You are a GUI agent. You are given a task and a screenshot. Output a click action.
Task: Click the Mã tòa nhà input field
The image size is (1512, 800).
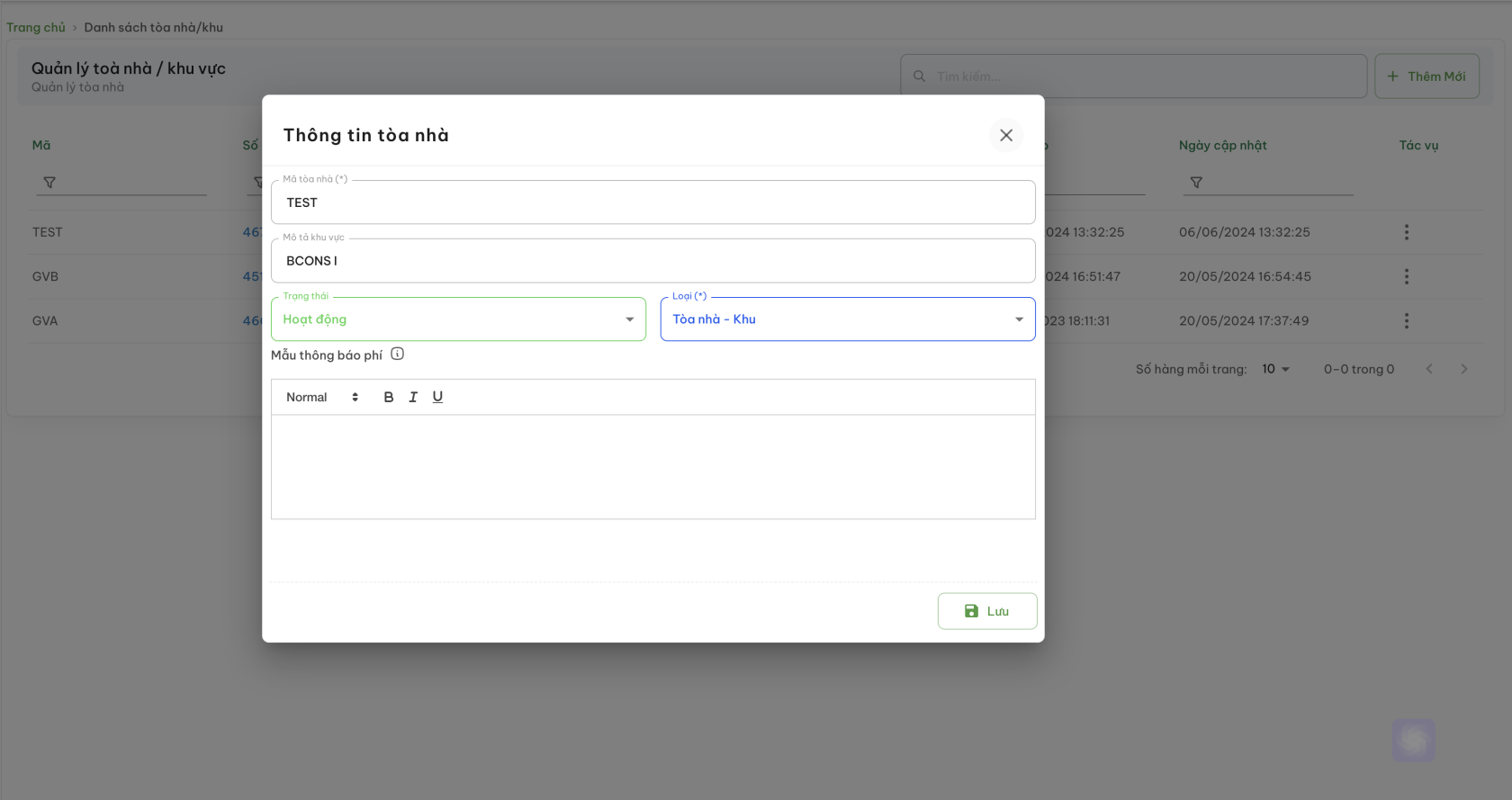tap(652, 202)
